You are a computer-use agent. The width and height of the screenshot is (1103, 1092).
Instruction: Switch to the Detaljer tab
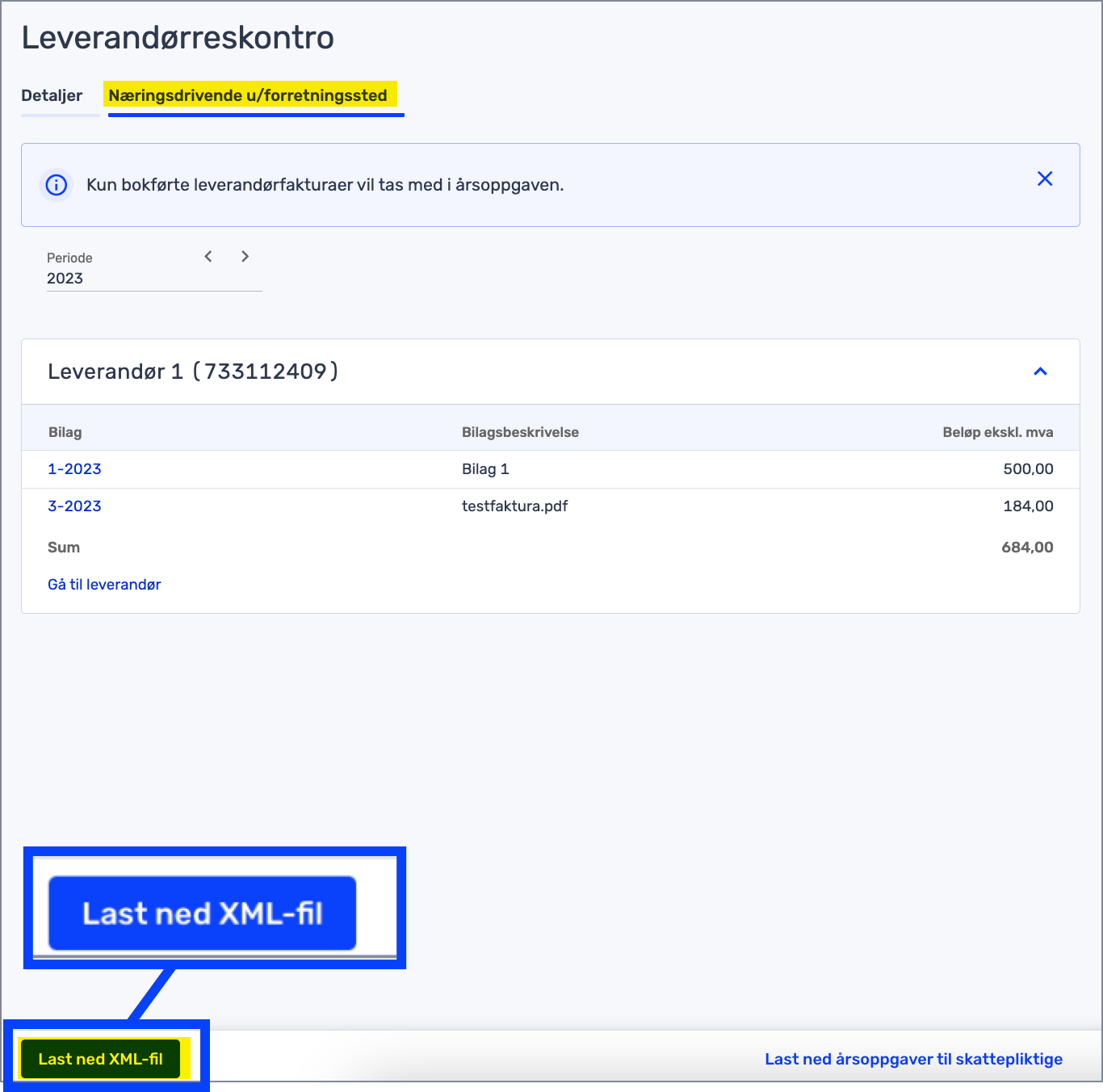(x=52, y=95)
